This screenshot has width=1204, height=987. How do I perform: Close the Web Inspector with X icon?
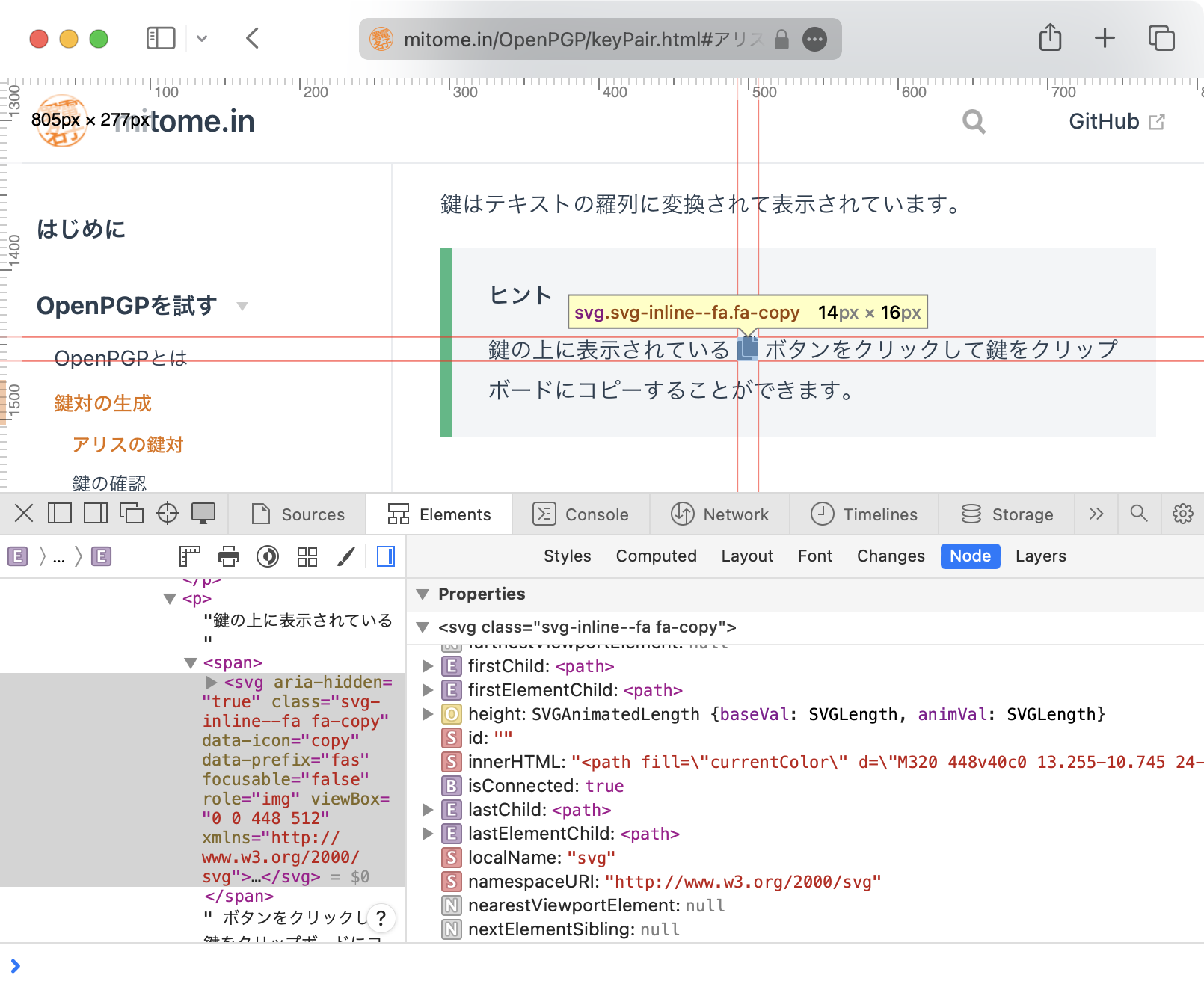tap(24, 514)
